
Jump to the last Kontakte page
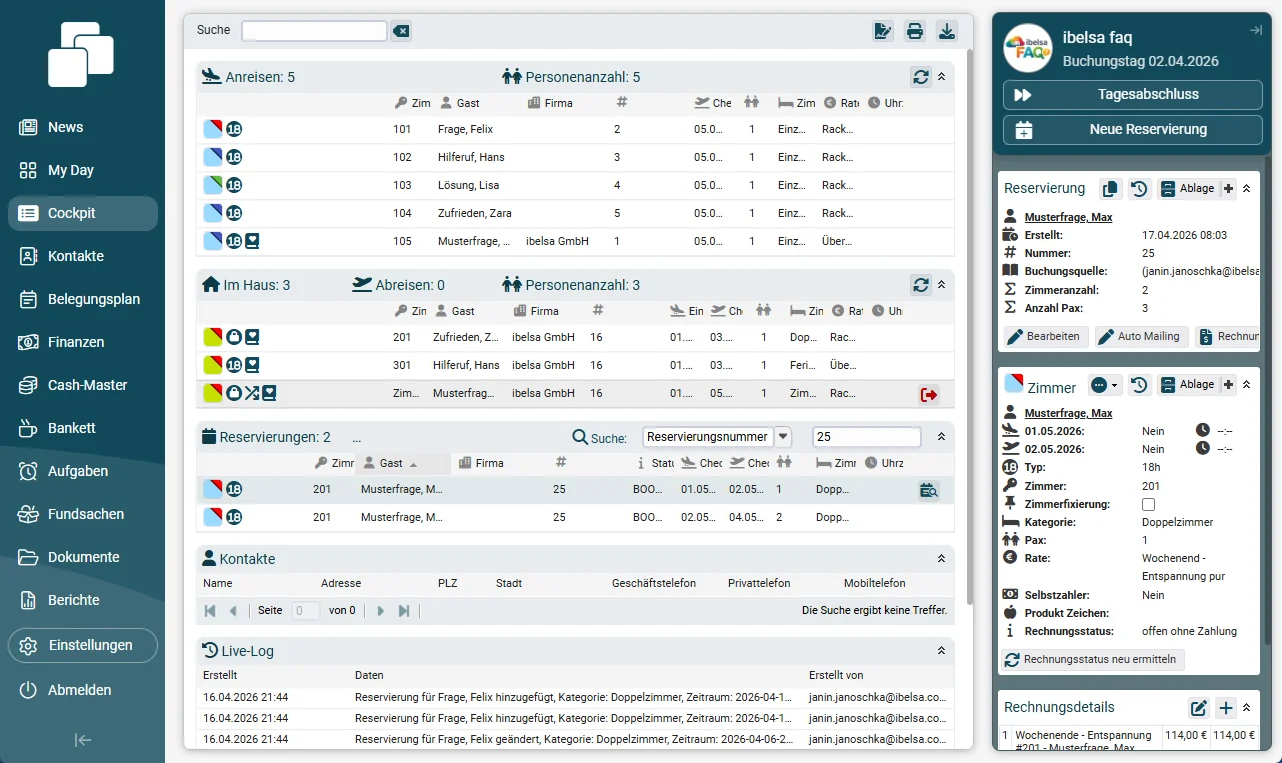click(x=404, y=610)
